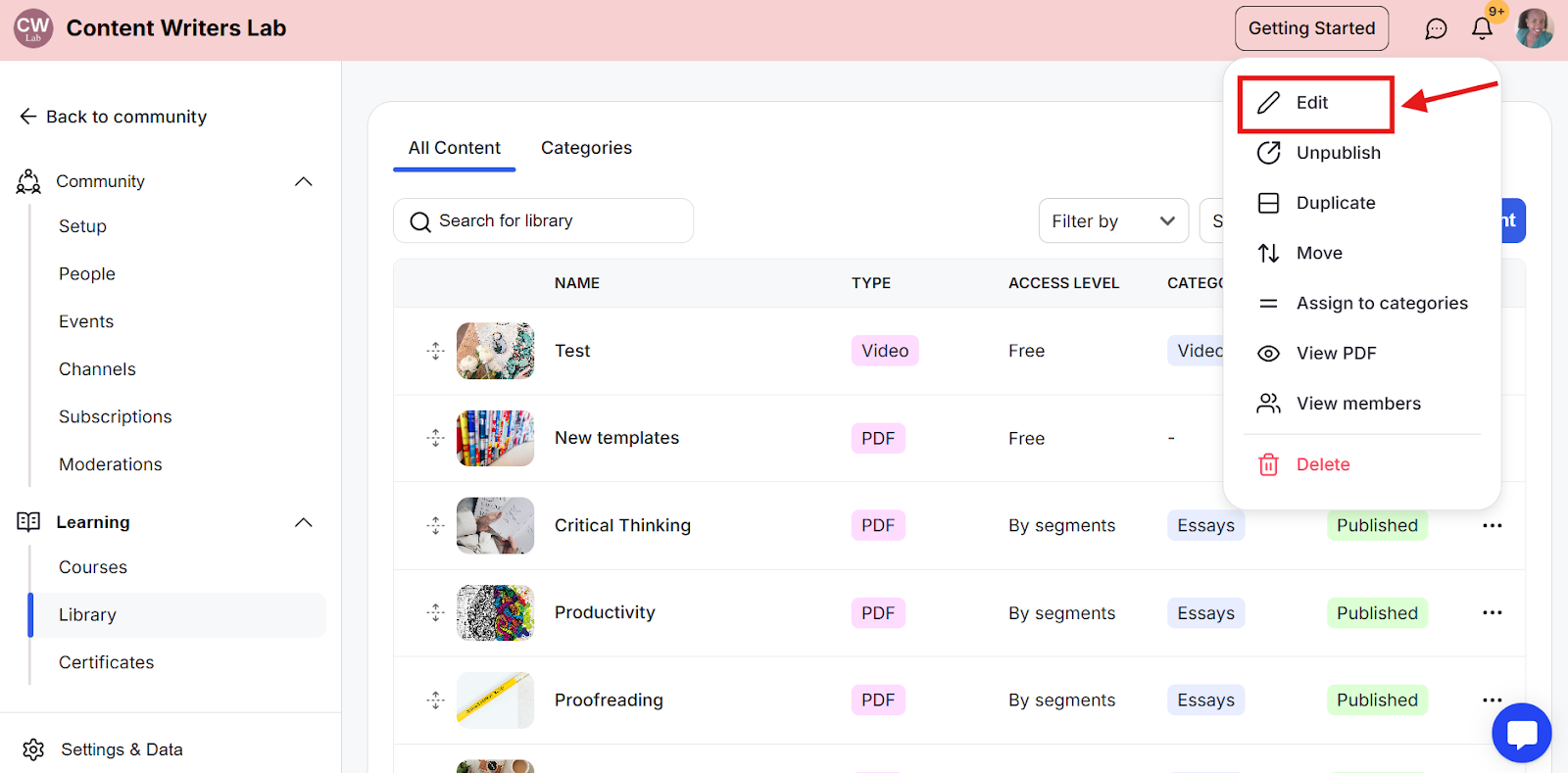Click the Search for library field
This screenshot has height=773, width=1568.
544,221
